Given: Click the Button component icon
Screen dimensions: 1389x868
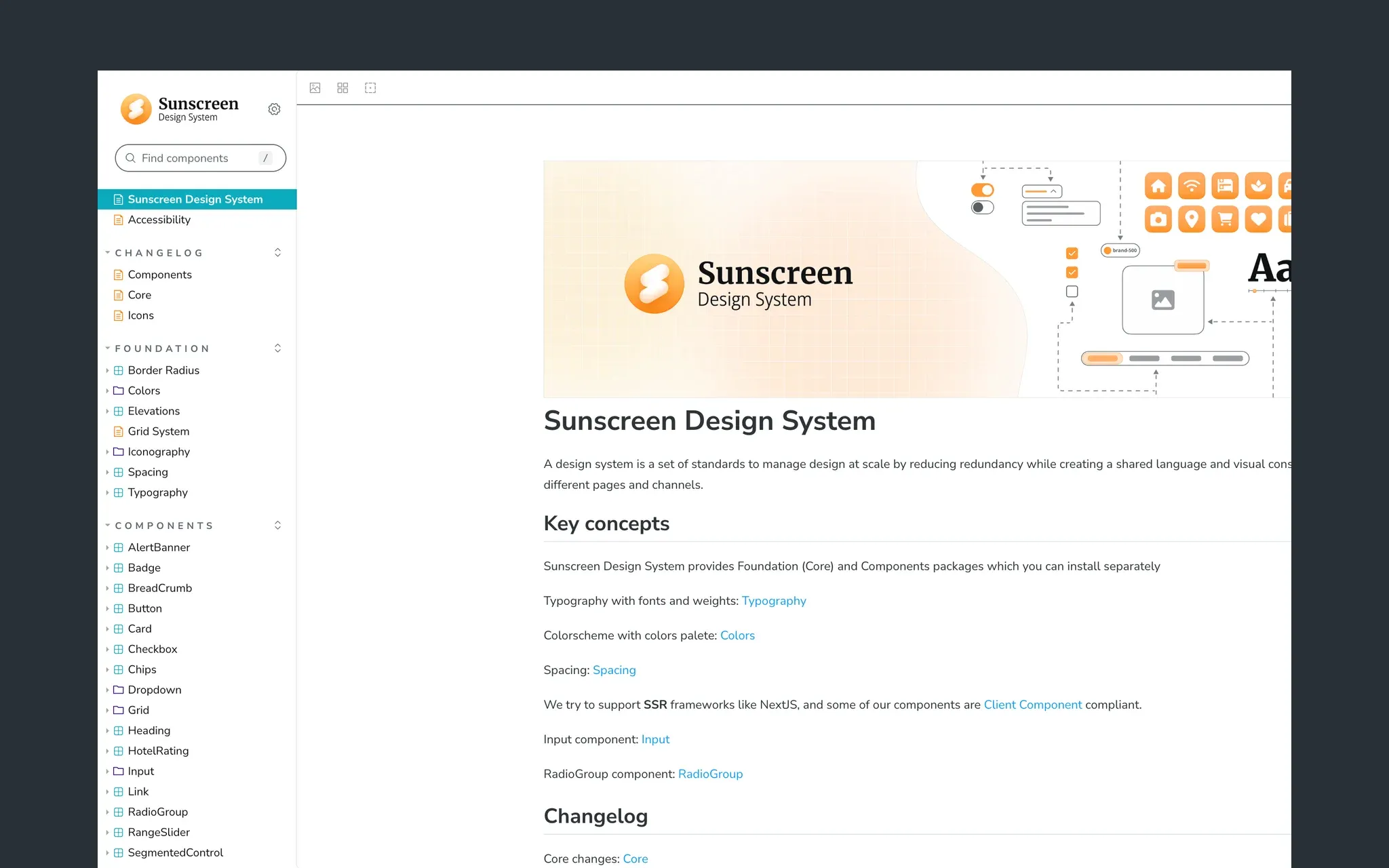Looking at the screenshot, I should tap(119, 608).
